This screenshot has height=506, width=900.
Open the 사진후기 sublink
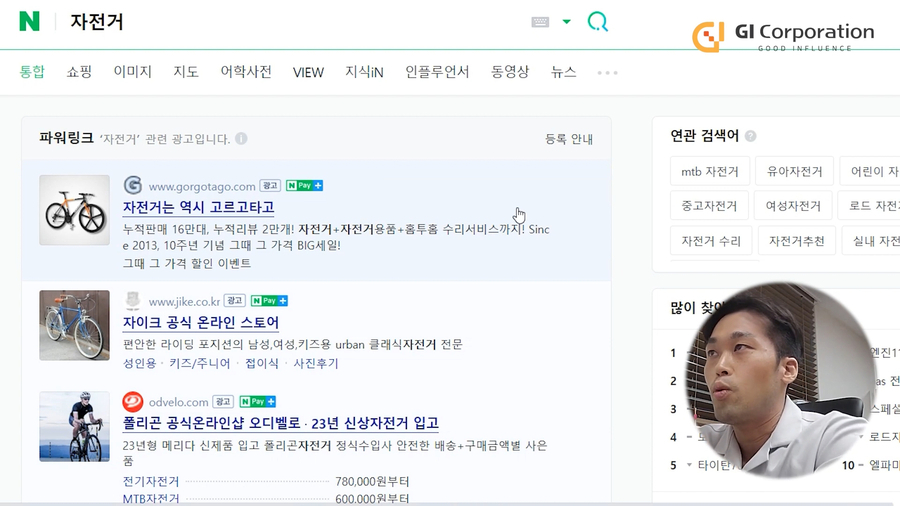tap(316, 364)
